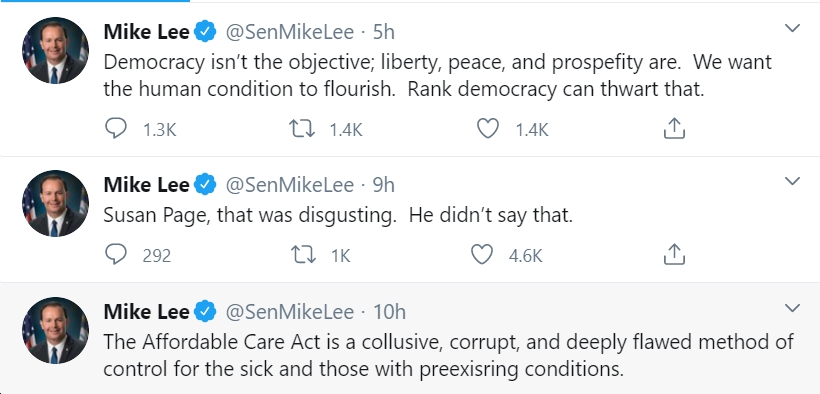Open the dropdown arrow on the 10h tweet
The height and width of the screenshot is (394, 820).
click(793, 308)
